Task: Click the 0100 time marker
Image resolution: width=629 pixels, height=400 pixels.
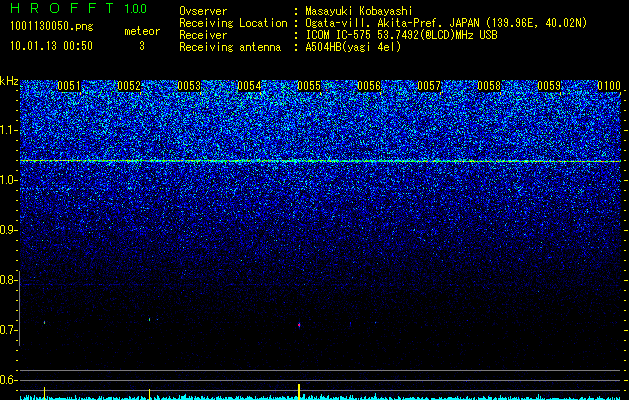Action: (x=609, y=86)
